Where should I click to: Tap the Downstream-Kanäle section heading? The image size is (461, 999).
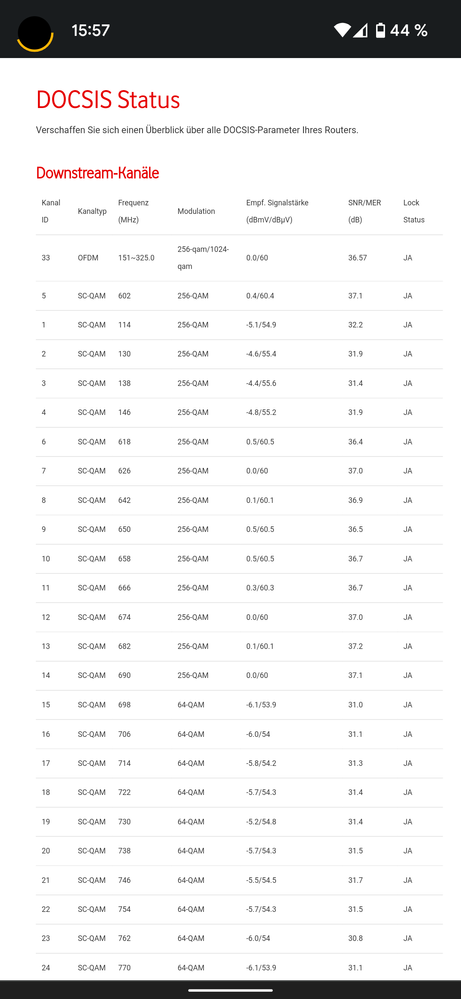pos(97,173)
